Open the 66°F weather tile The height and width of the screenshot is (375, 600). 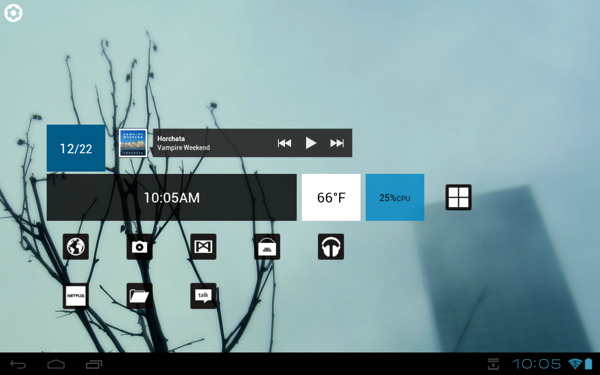331,197
